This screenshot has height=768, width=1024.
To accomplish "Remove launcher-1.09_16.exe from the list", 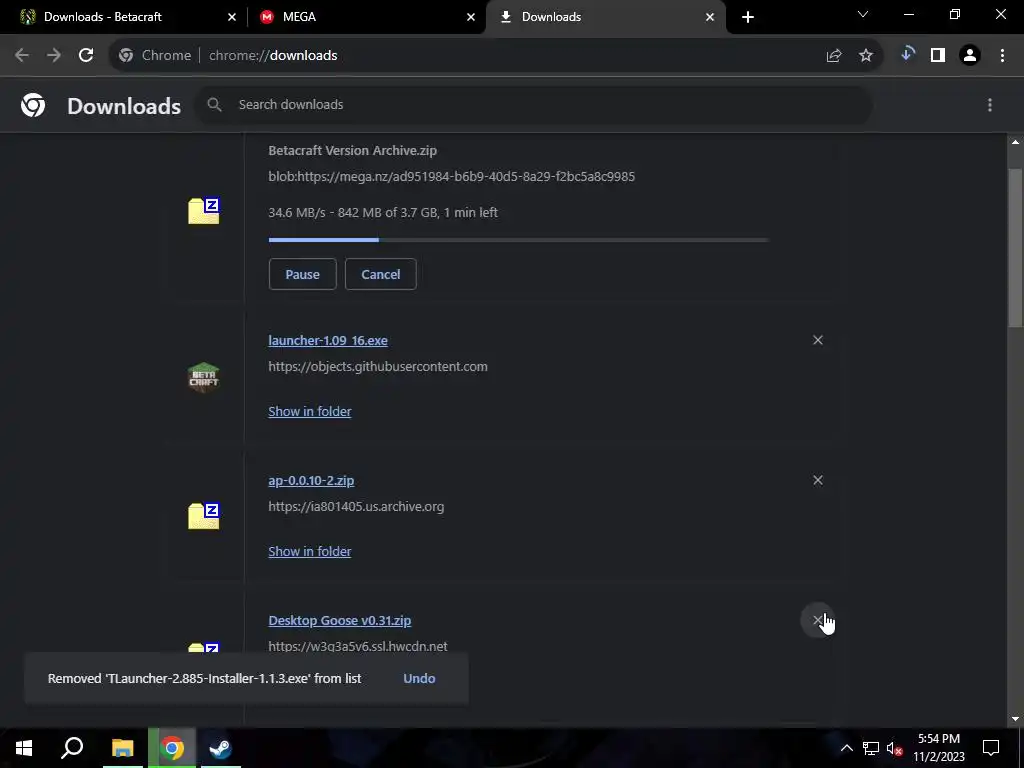I will [x=818, y=340].
